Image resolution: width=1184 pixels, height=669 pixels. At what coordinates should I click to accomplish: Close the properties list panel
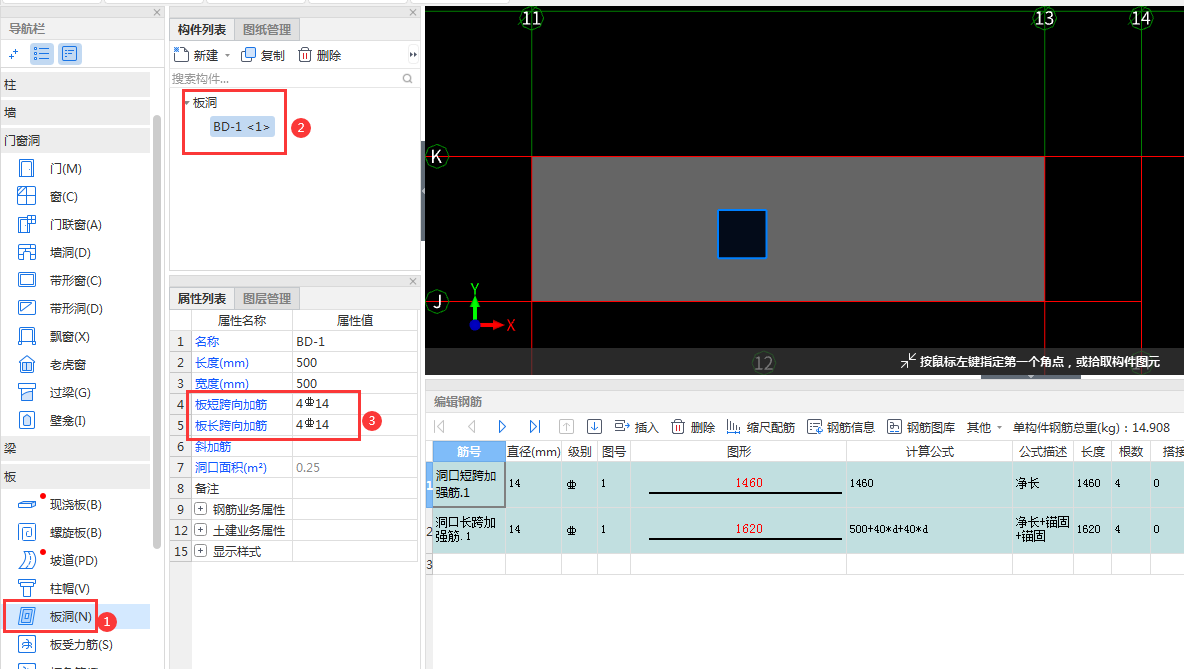(x=413, y=281)
